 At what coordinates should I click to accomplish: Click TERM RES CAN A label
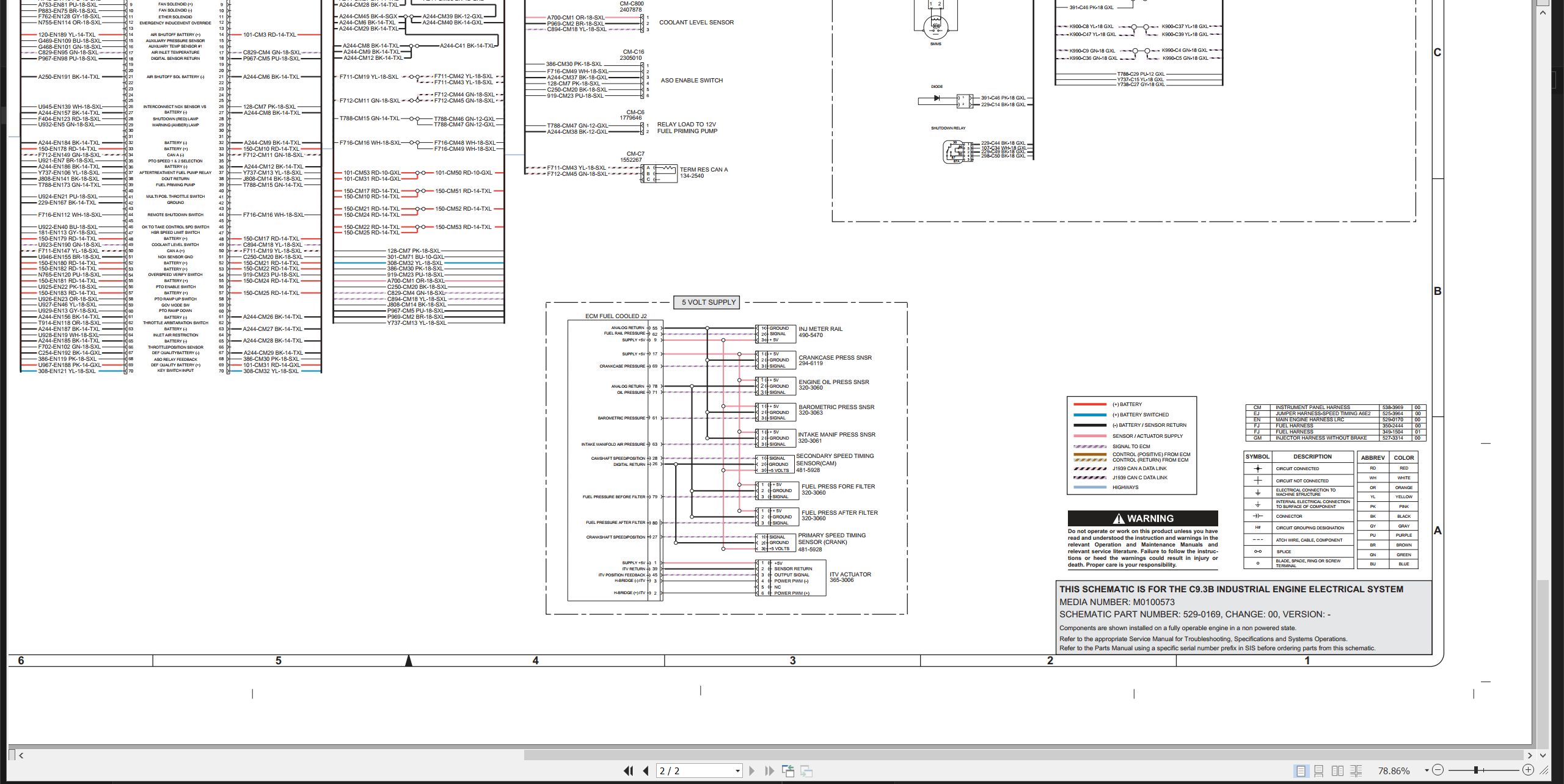(704, 170)
